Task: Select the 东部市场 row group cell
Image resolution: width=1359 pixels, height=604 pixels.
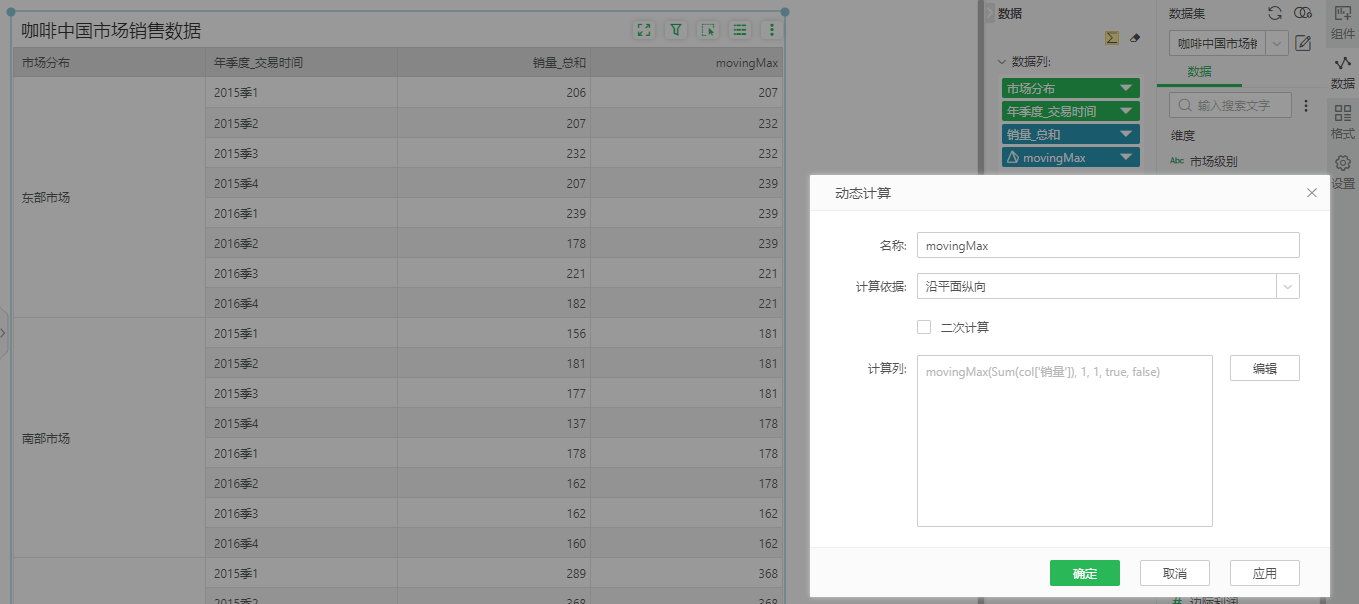Action: coord(109,197)
